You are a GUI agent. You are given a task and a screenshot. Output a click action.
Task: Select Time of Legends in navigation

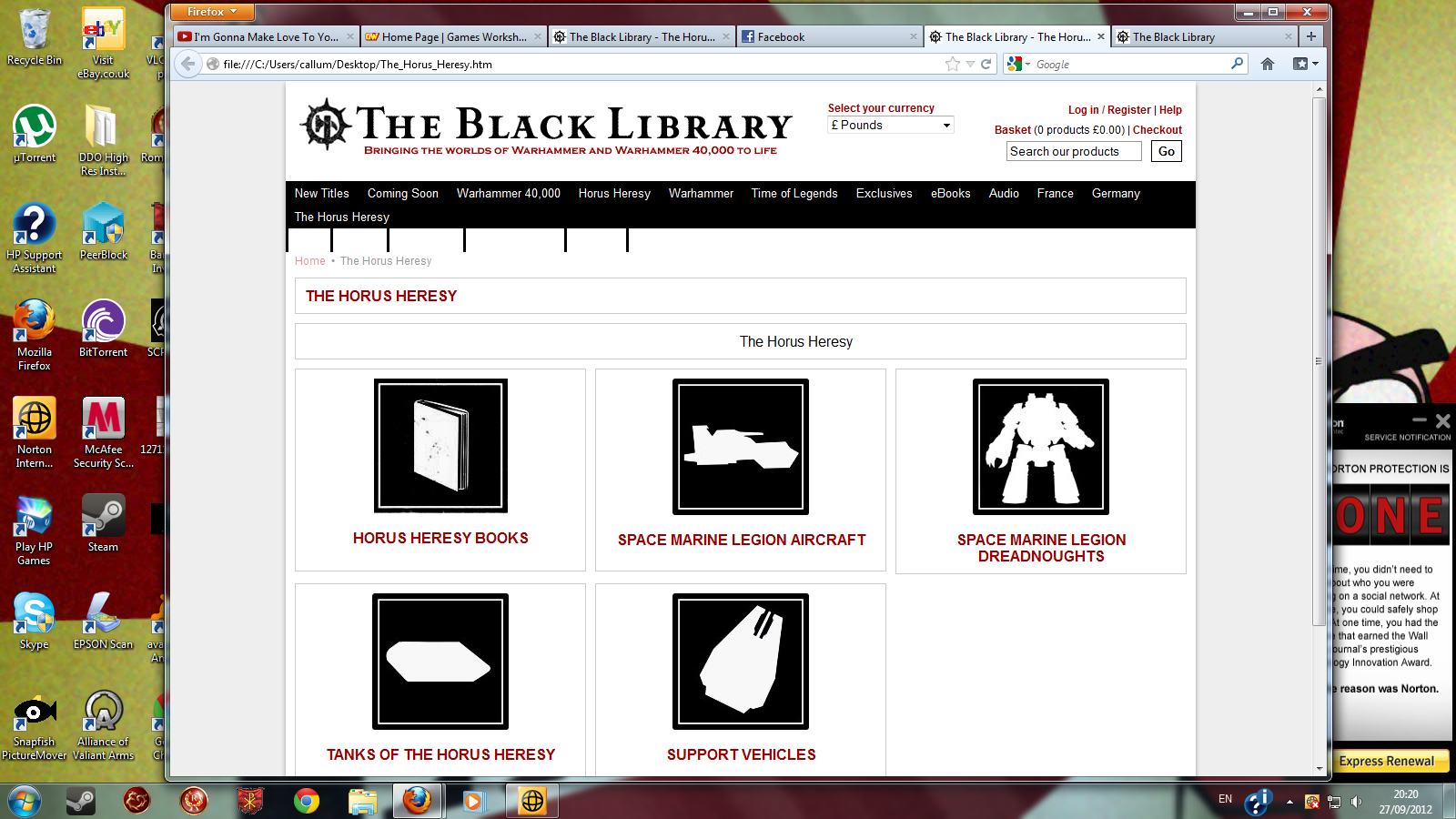coord(794,193)
